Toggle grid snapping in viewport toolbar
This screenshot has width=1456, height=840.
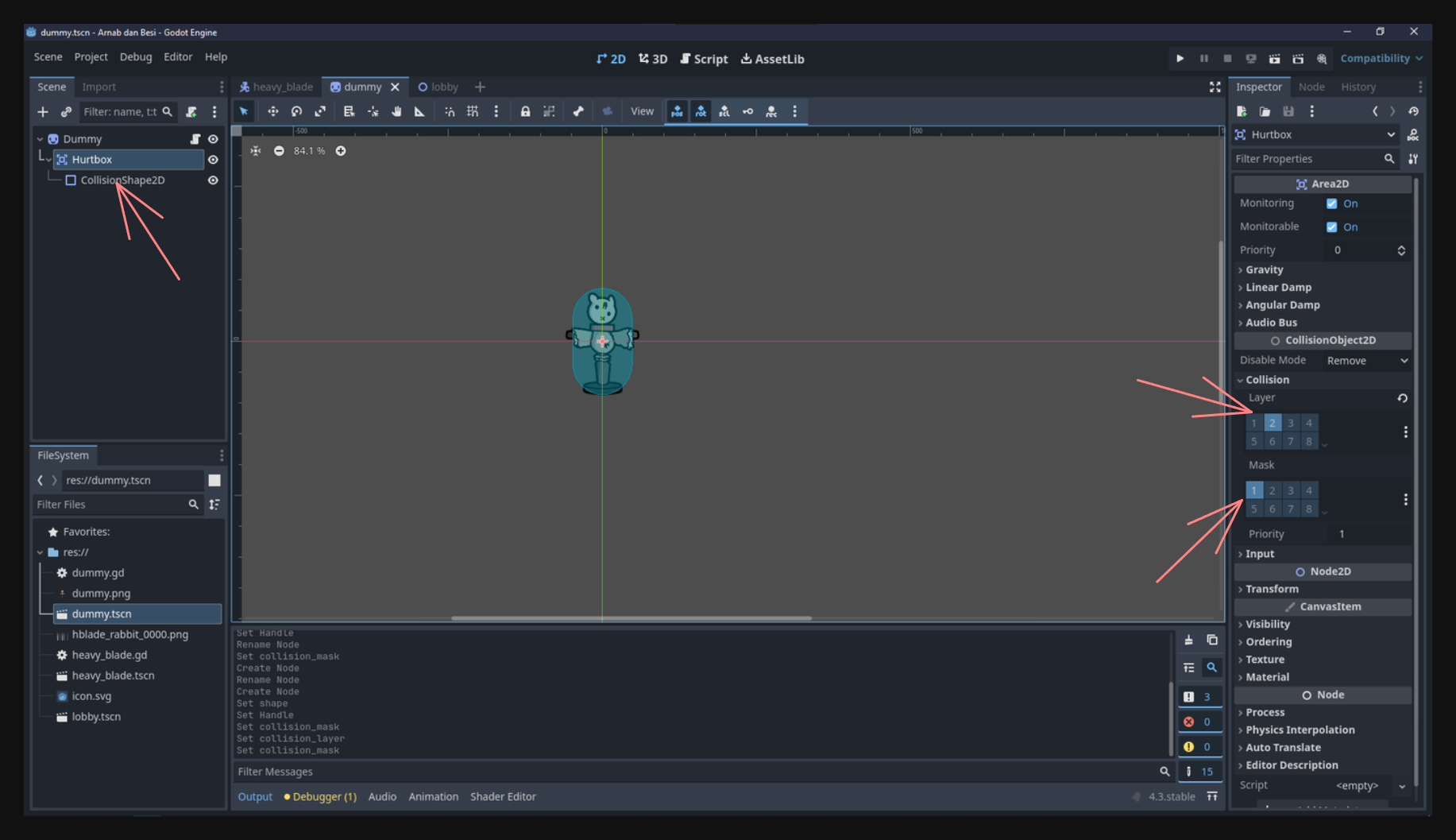473,111
